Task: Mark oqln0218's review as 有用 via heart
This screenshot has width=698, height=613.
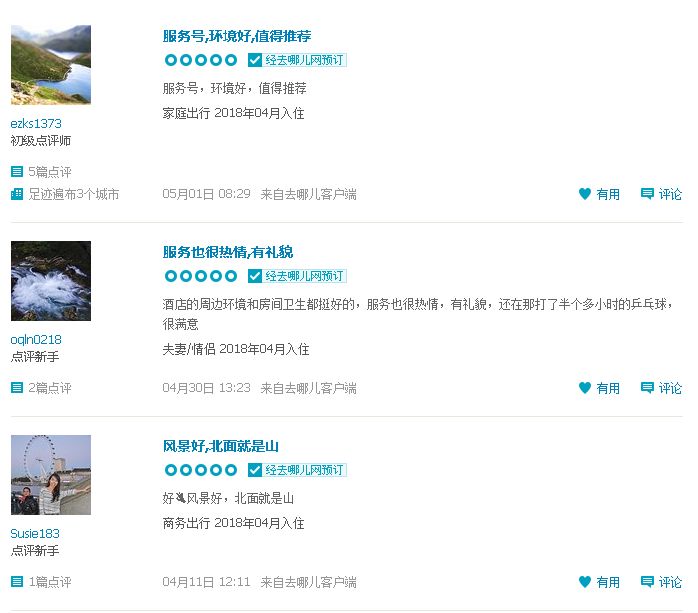Action: tap(584, 388)
